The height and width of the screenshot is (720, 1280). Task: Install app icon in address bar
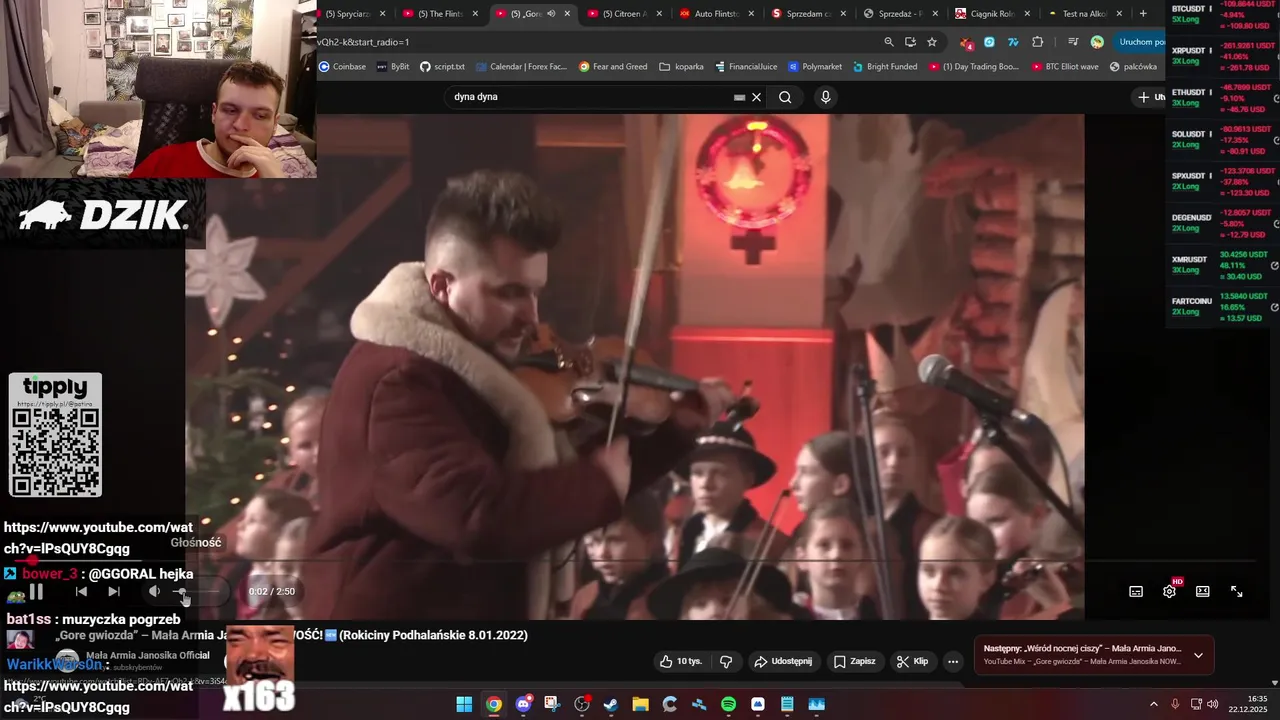click(910, 42)
